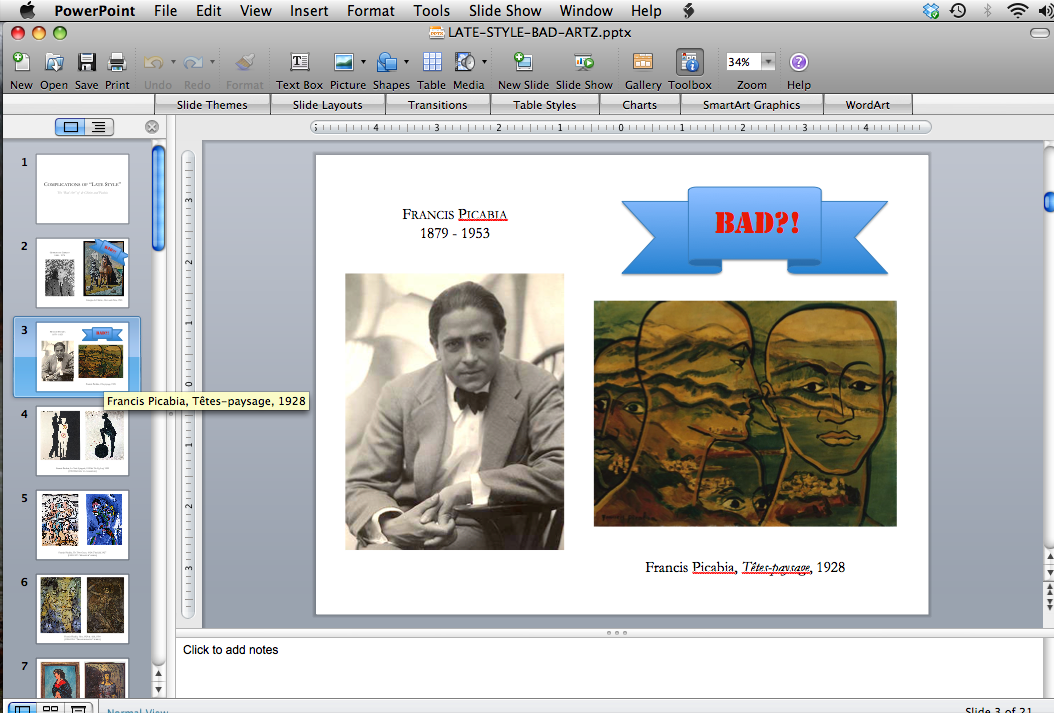The width and height of the screenshot is (1054, 713).
Task: Expand the Shapes dropdown arrow
Action: [406, 62]
